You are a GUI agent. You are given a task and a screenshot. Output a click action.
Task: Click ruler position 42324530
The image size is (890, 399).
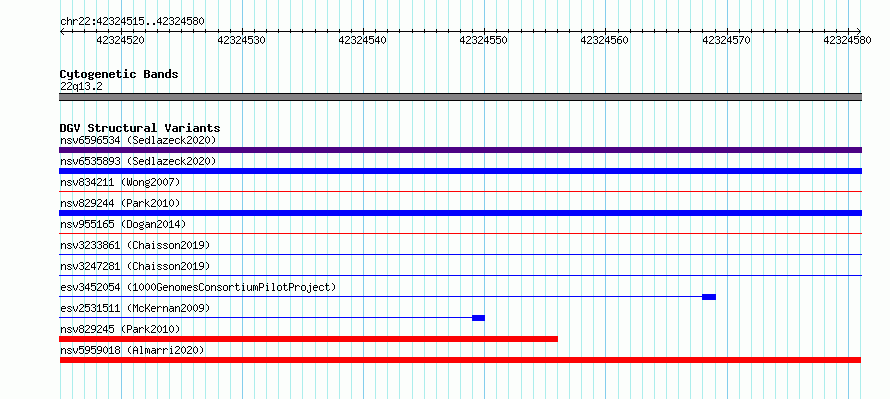point(242,40)
